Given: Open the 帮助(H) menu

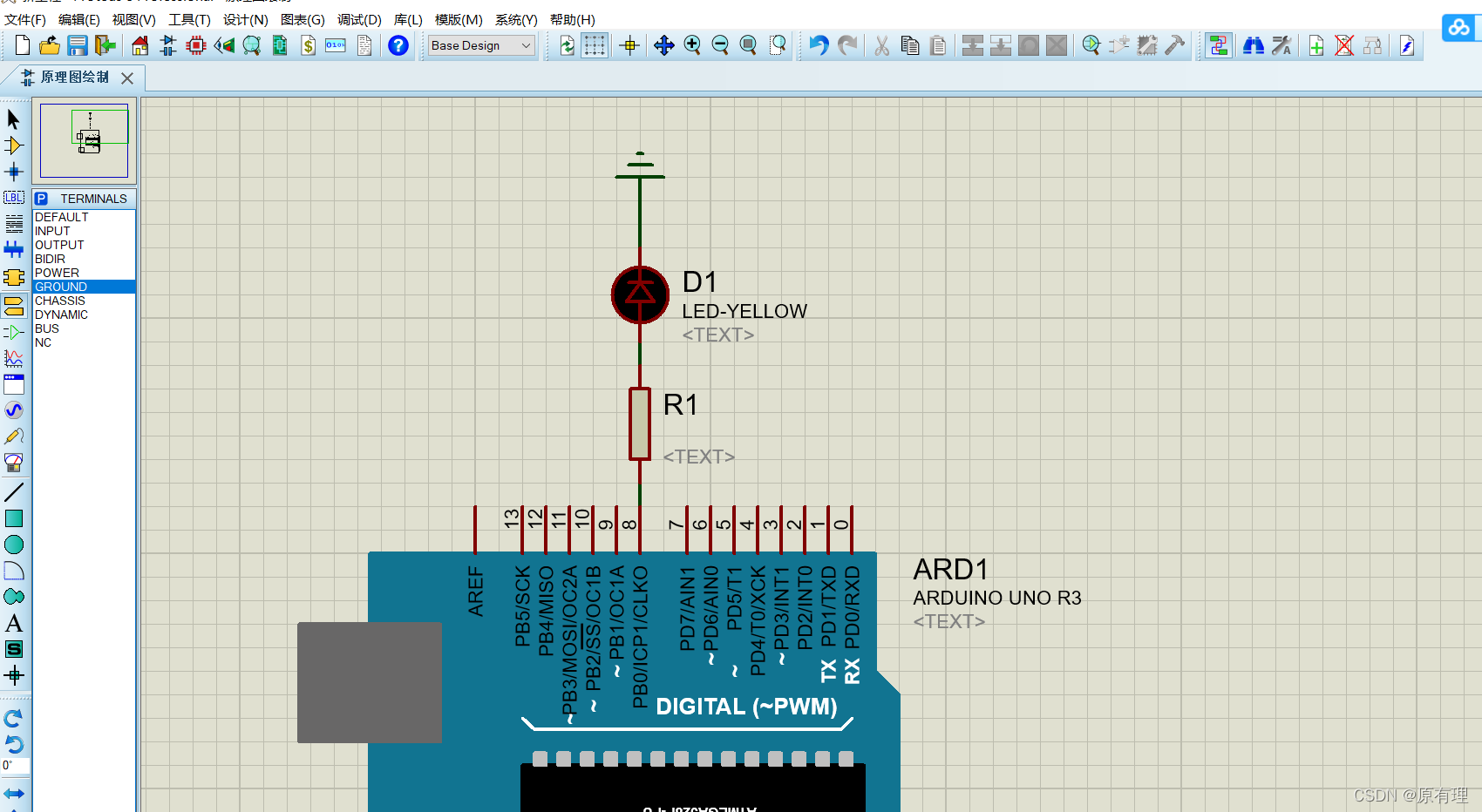Looking at the screenshot, I should pos(572,19).
